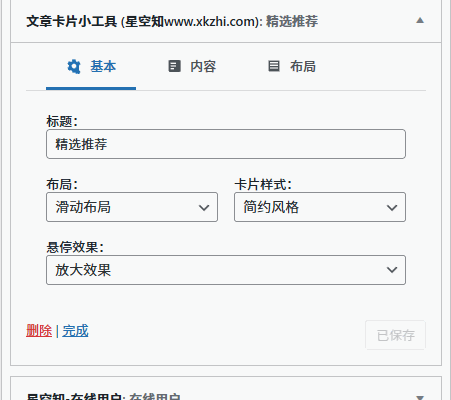The image size is (451, 400).
Task: Open the 卡片样式 dropdown showing 简约风格
Action: coord(320,207)
